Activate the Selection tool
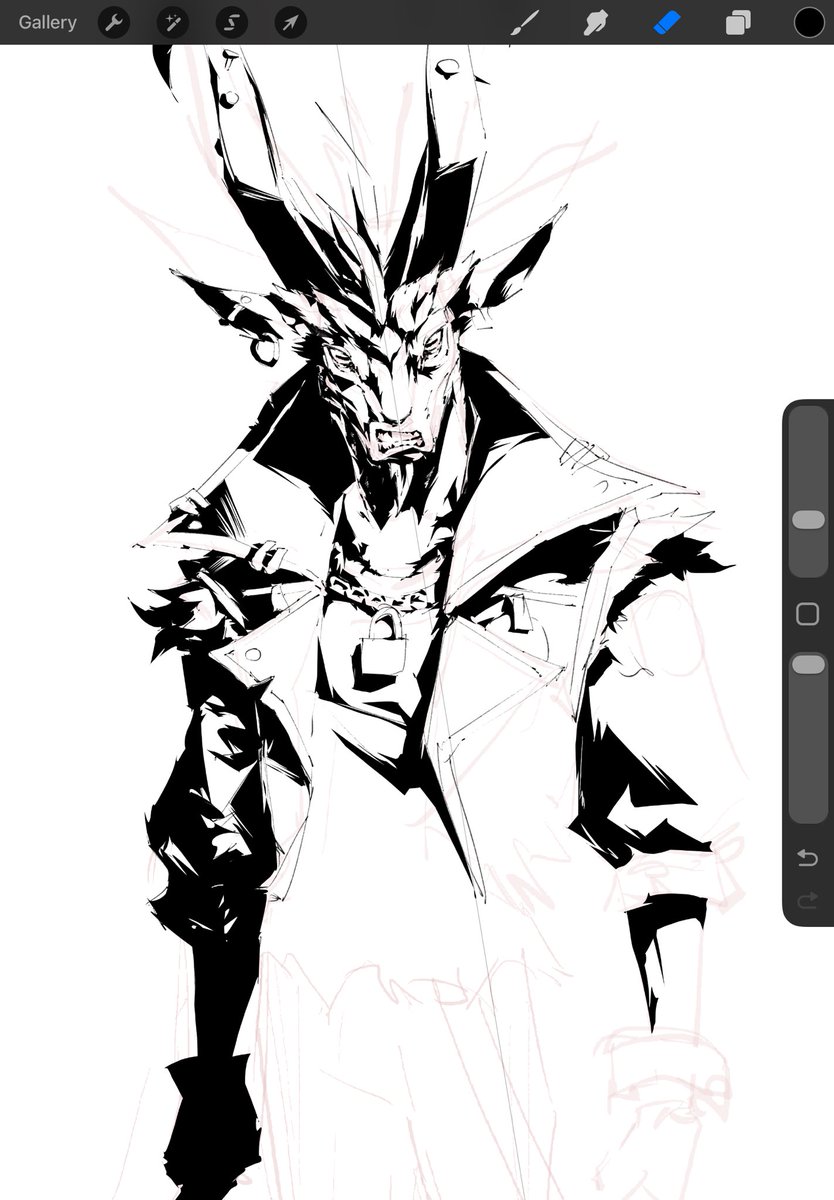Screen dimensions: 834x1200 point(231,22)
